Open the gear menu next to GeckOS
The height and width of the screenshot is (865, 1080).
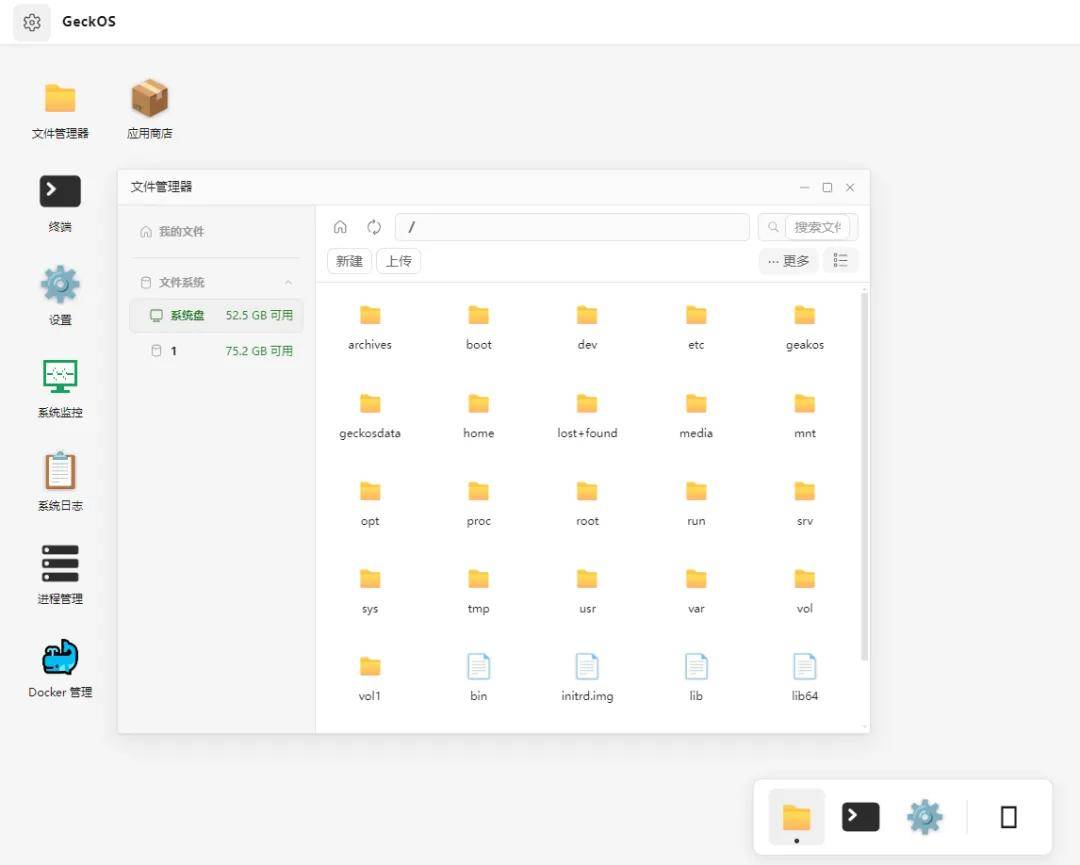pos(32,22)
